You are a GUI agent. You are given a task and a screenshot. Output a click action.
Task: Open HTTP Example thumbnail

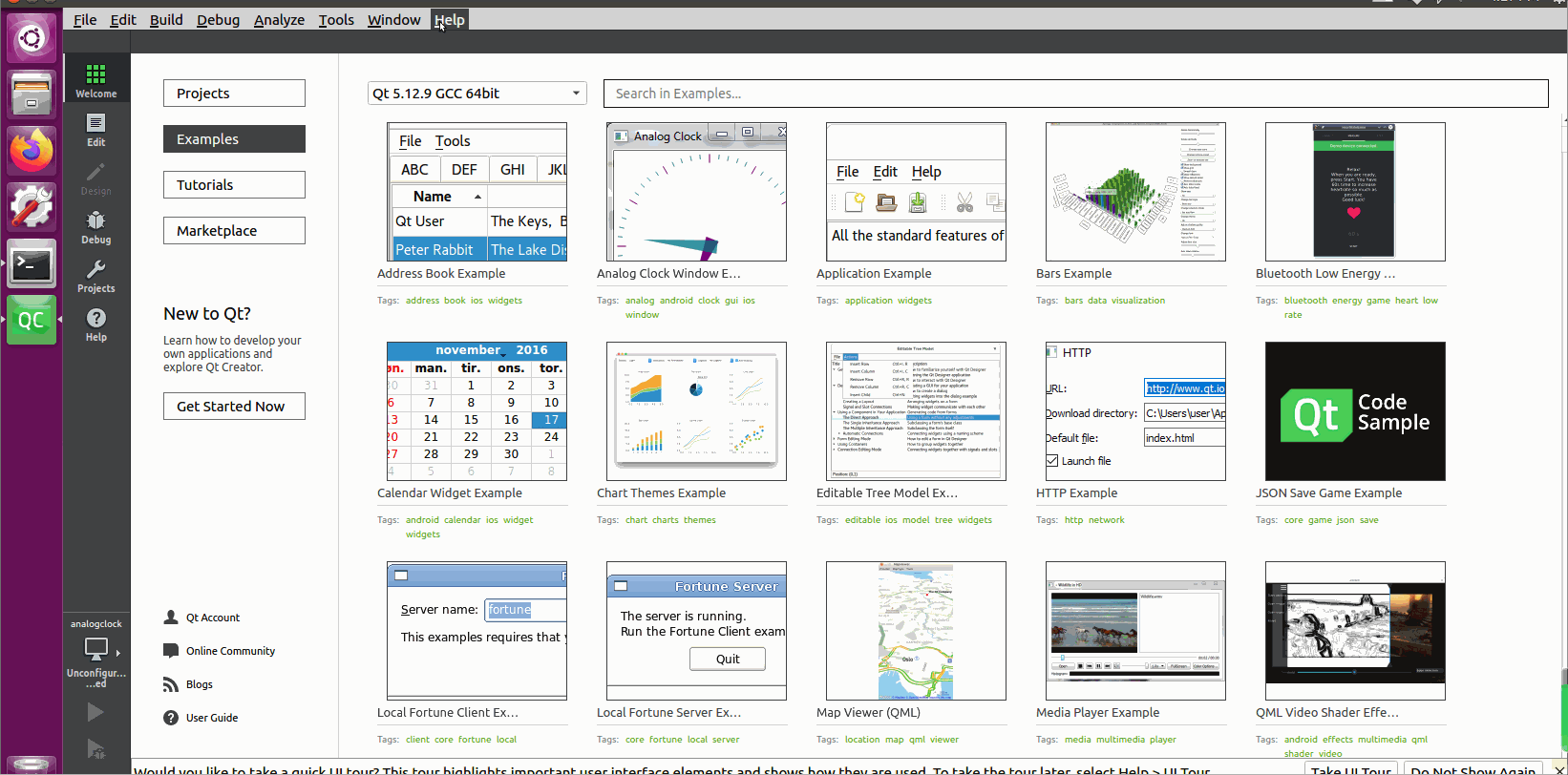pos(1135,411)
